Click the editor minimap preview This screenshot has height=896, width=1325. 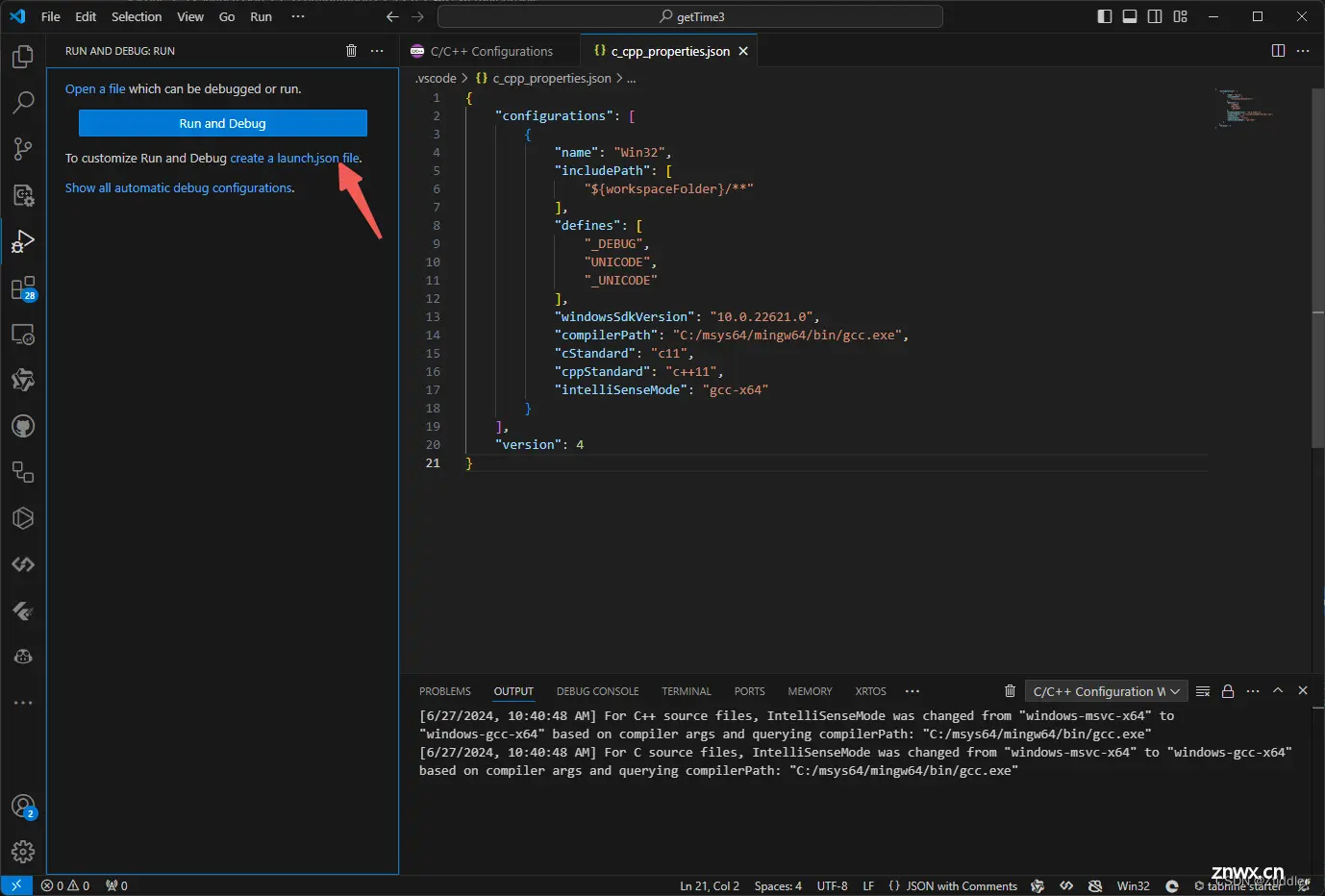point(1245,108)
